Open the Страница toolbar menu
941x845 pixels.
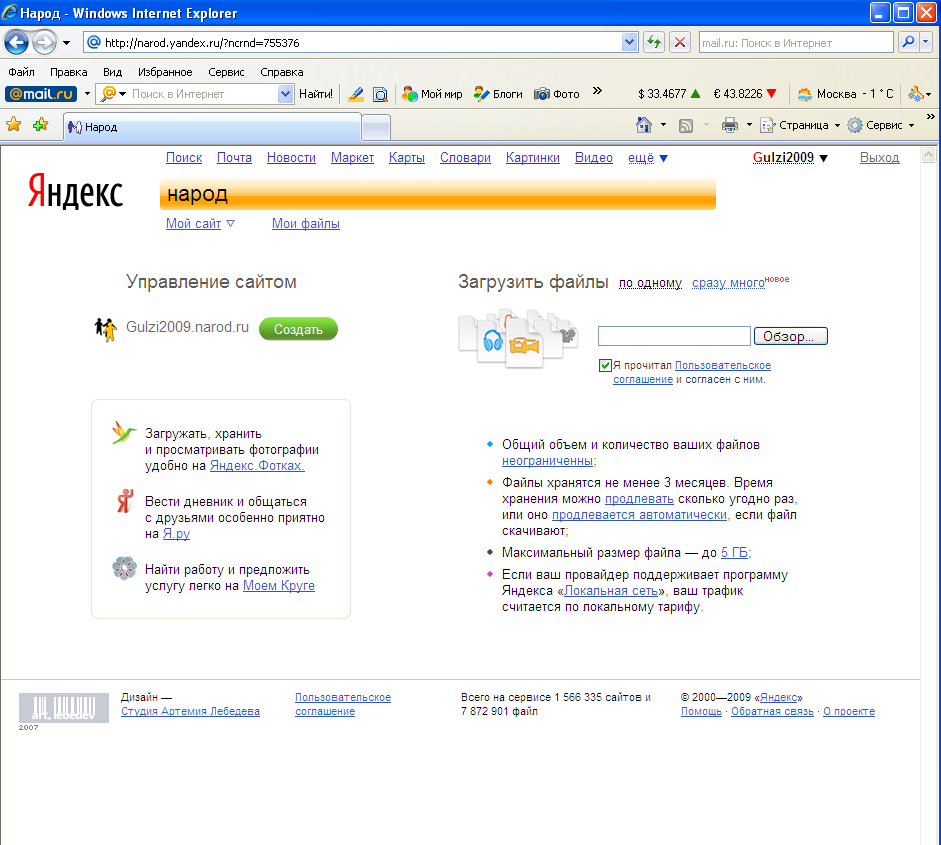point(799,125)
